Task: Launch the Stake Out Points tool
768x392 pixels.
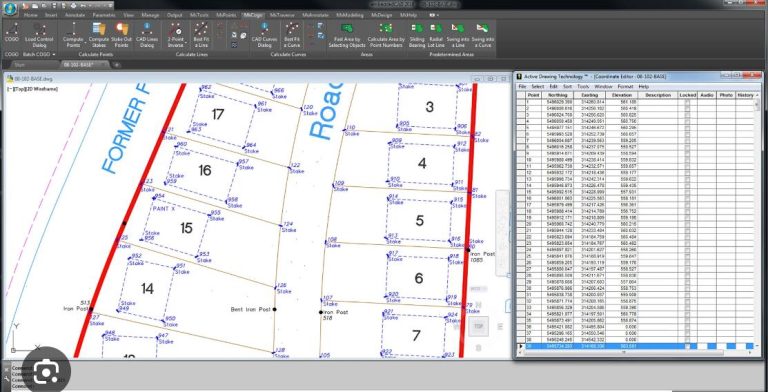Action: [121, 34]
